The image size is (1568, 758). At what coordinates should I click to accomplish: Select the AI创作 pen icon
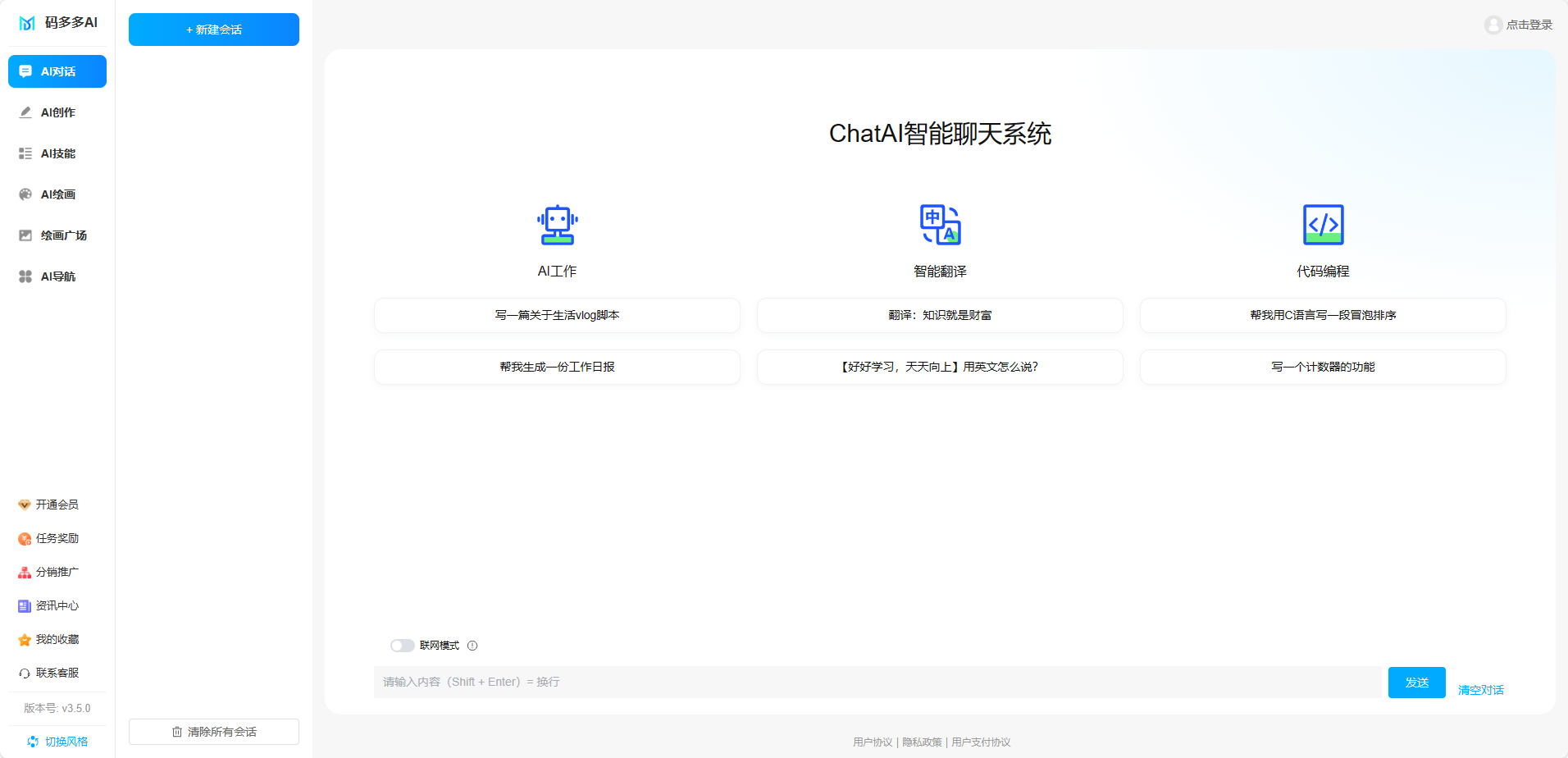coord(25,112)
